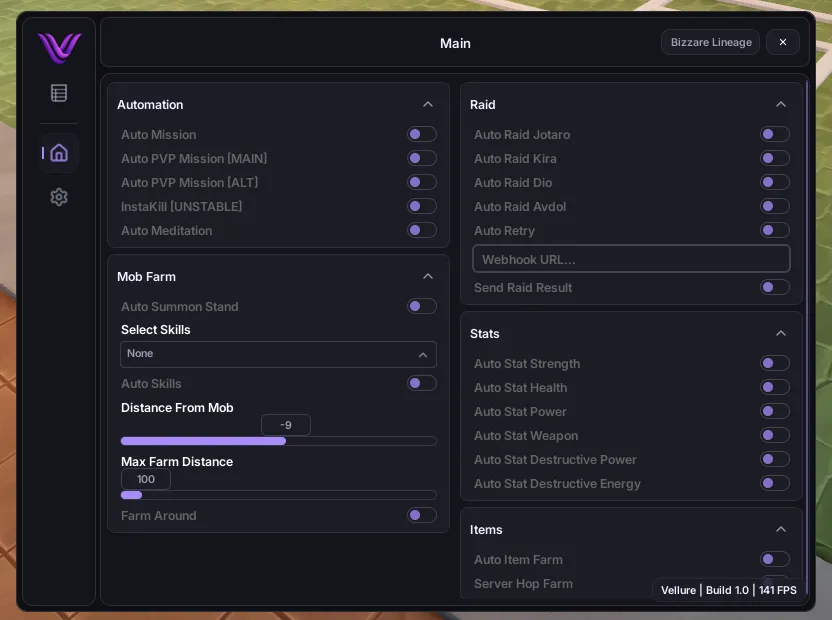Turn on InstaKill [UNSTABLE]

421,206
